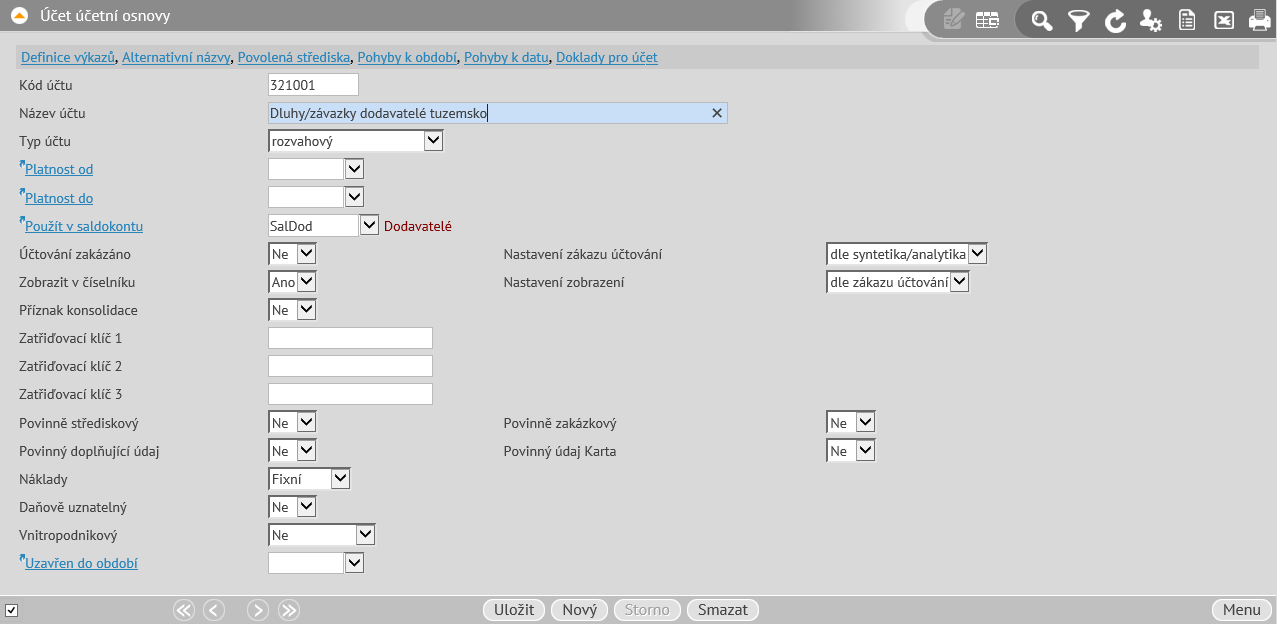Click the Platnost do label link
Image resolution: width=1277 pixels, height=624 pixels.
click(59, 198)
